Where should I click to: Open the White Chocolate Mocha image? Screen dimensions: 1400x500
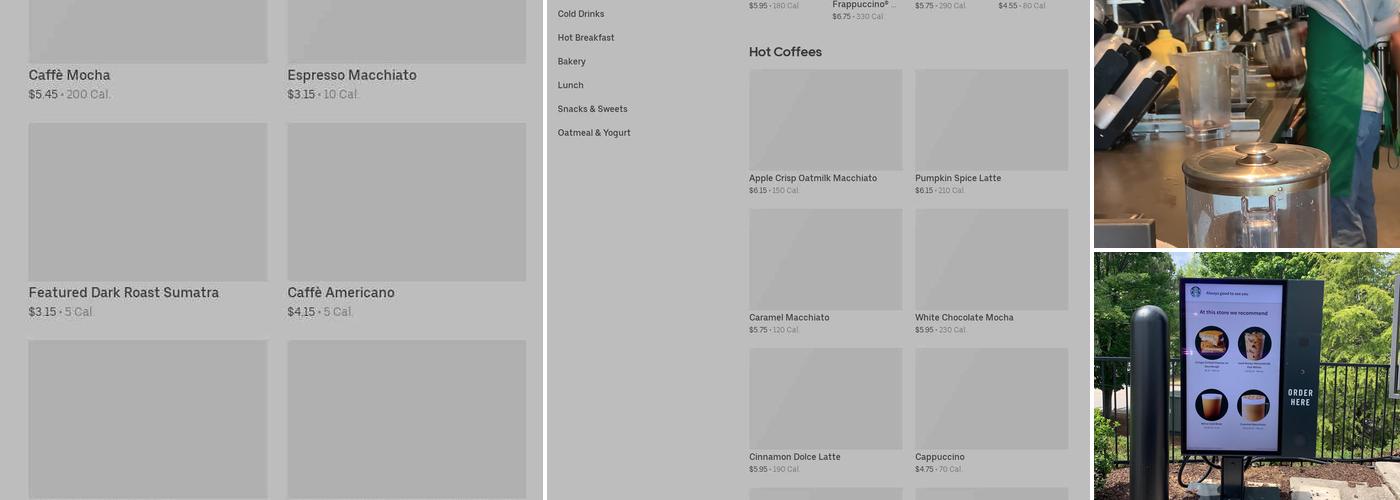pos(991,259)
